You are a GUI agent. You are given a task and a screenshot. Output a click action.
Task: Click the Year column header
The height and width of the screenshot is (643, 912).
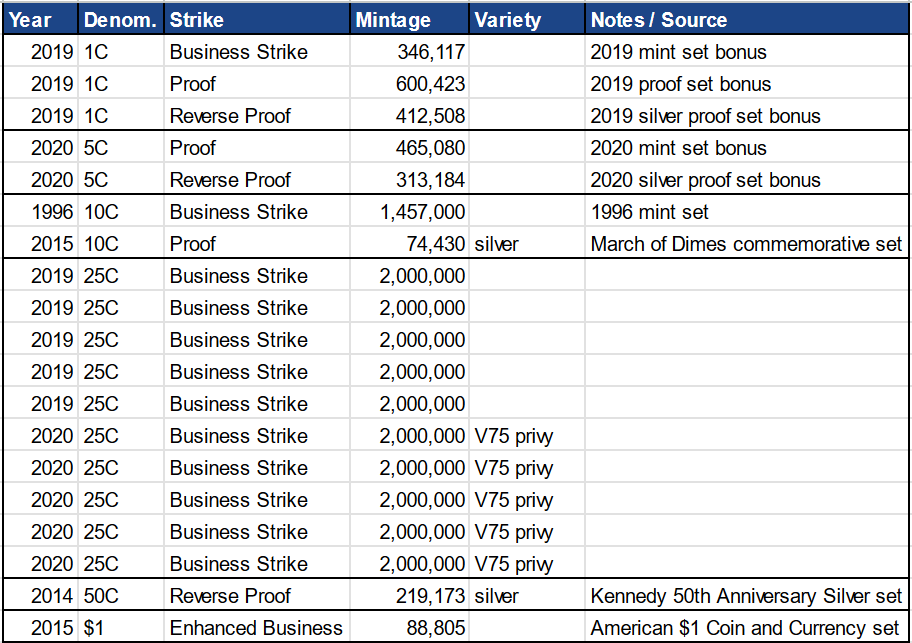click(x=40, y=20)
